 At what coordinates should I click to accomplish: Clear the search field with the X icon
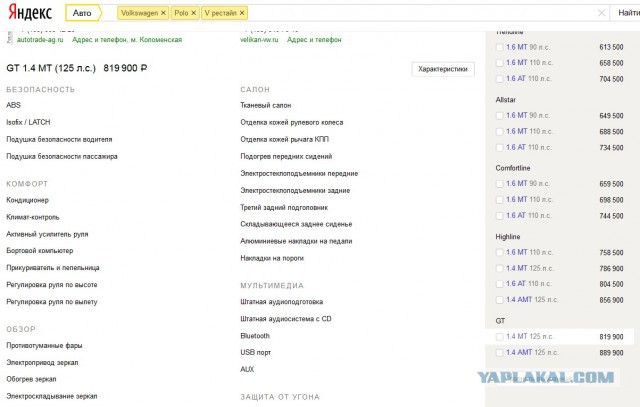point(601,13)
